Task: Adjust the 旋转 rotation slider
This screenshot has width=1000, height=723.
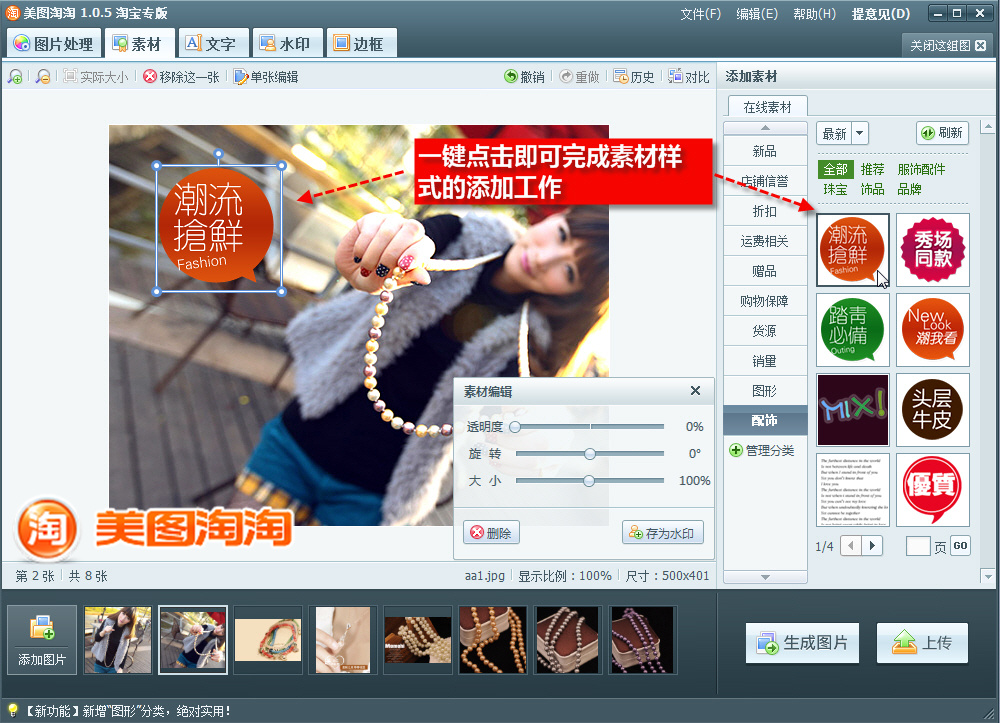Action: pos(589,453)
